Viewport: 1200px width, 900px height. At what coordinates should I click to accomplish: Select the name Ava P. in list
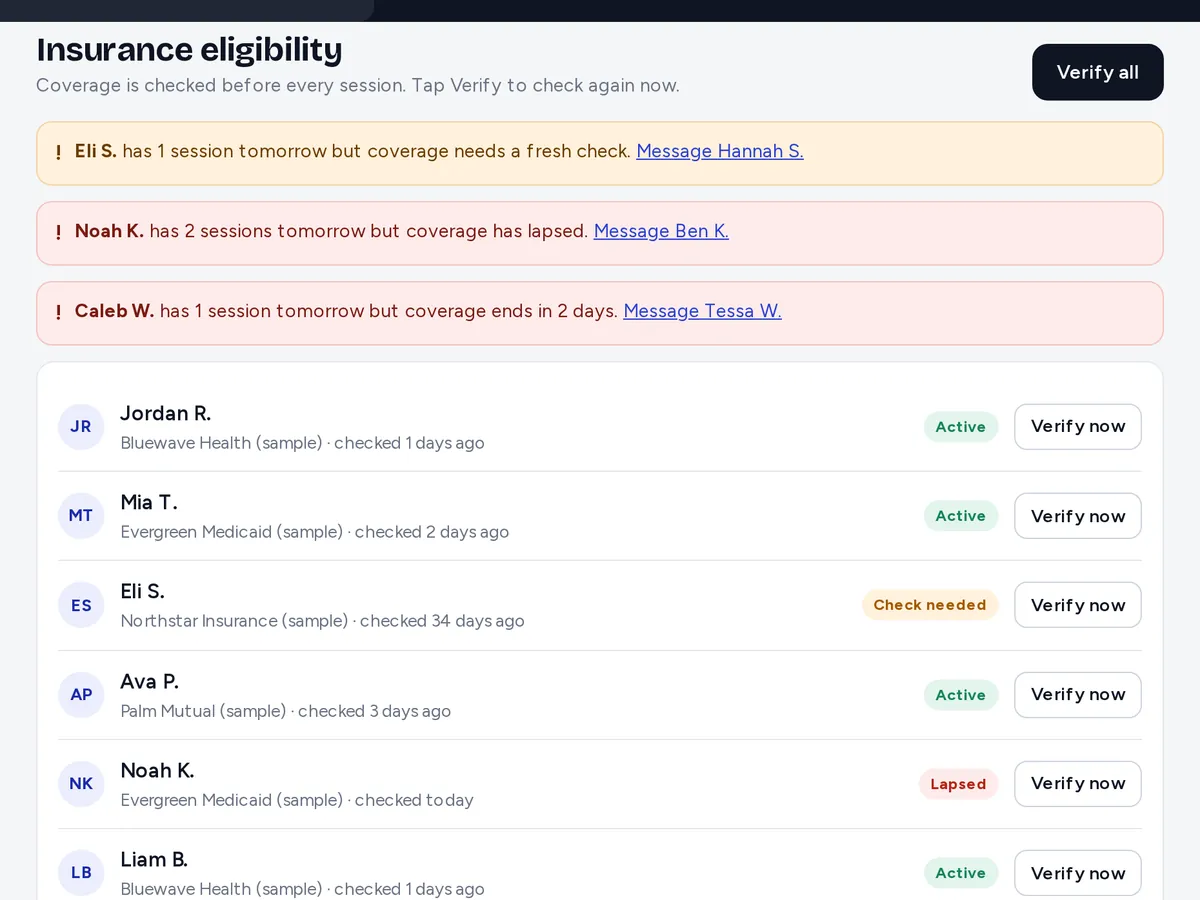click(150, 682)
